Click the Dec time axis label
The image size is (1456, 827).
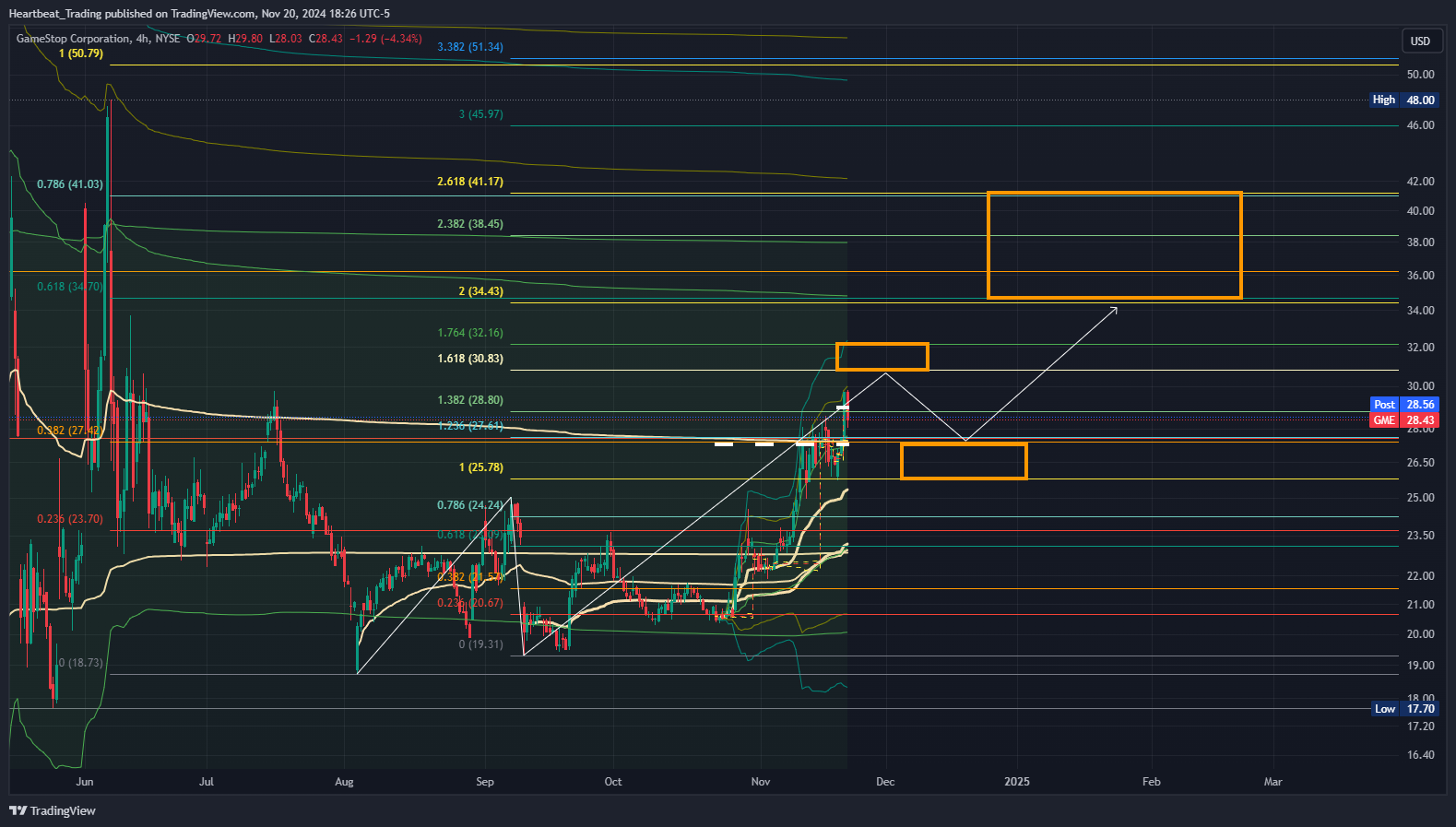tap(885, 782)
